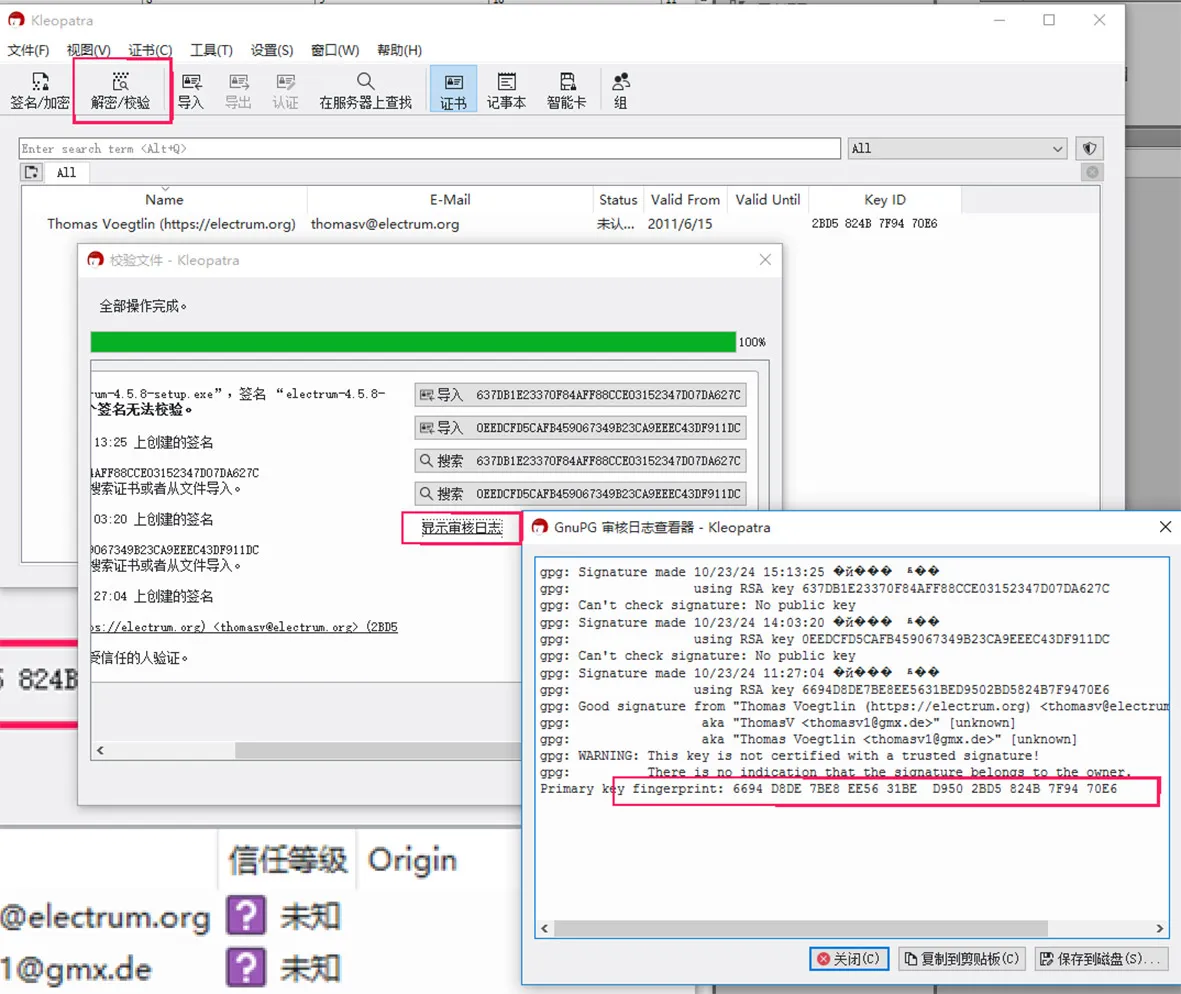Click the Good signature log line
Screen dimensions: 1181x994
click(853, 706)
